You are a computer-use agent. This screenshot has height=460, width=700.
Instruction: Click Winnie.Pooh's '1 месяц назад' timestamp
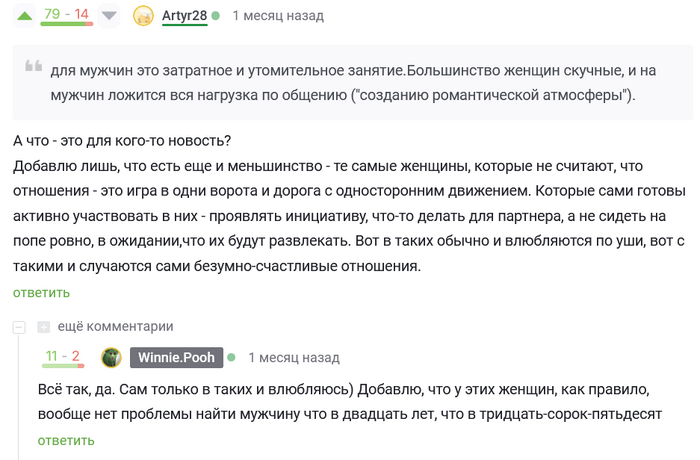(x=294, y=358)
